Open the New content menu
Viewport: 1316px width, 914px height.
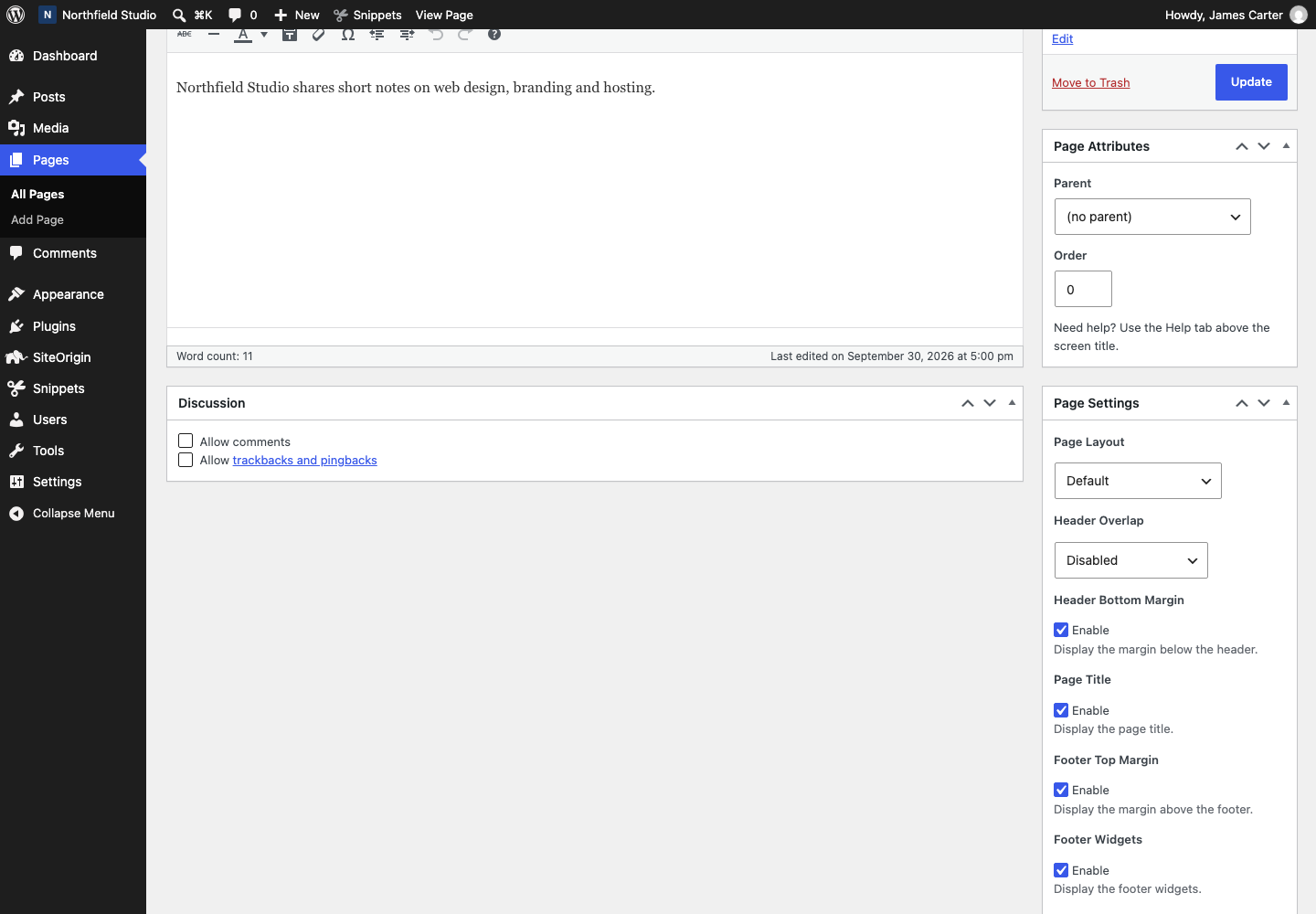297,15
